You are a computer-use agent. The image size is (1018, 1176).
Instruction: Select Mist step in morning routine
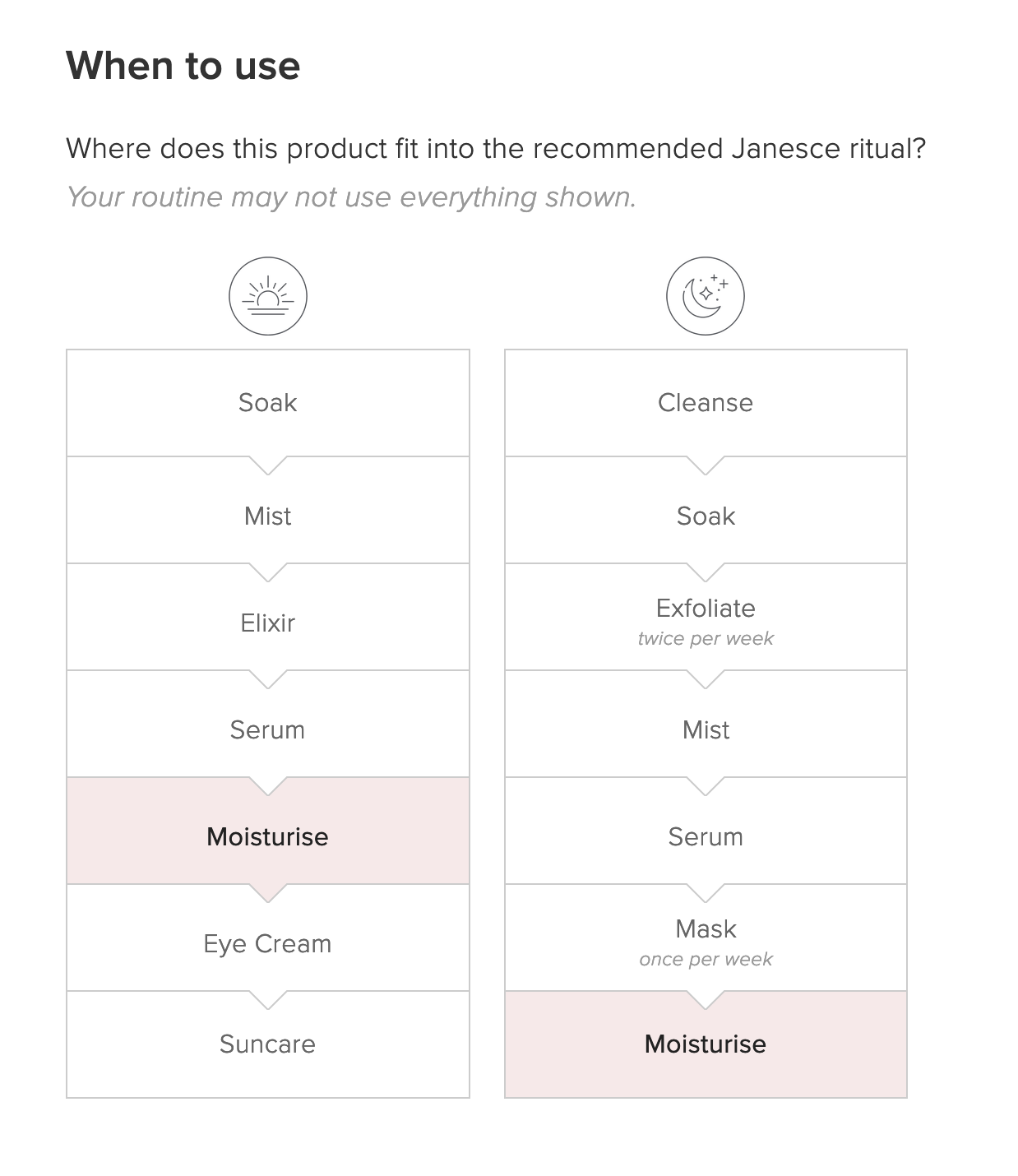point(267,516)
